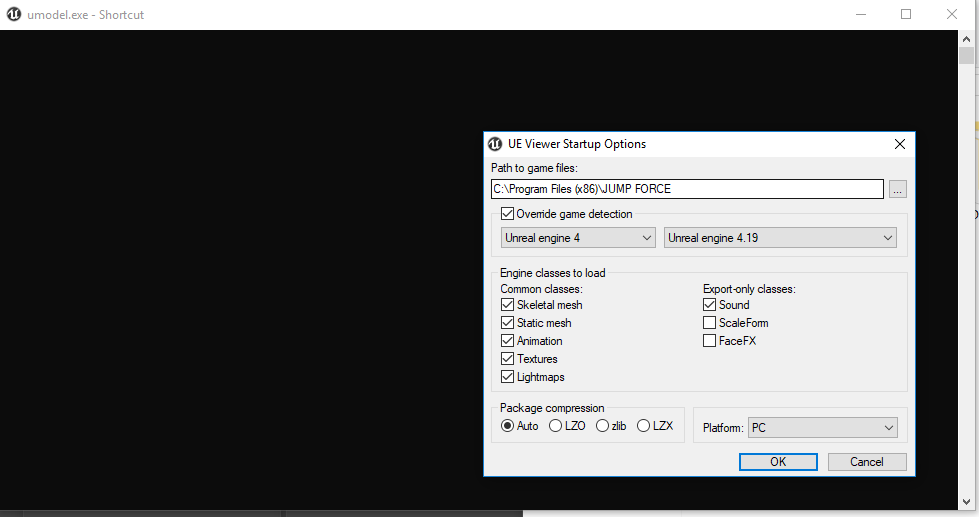Uncheck Override game detection
The height and width of the screenshot is (517, 979).
pos(507,214)
